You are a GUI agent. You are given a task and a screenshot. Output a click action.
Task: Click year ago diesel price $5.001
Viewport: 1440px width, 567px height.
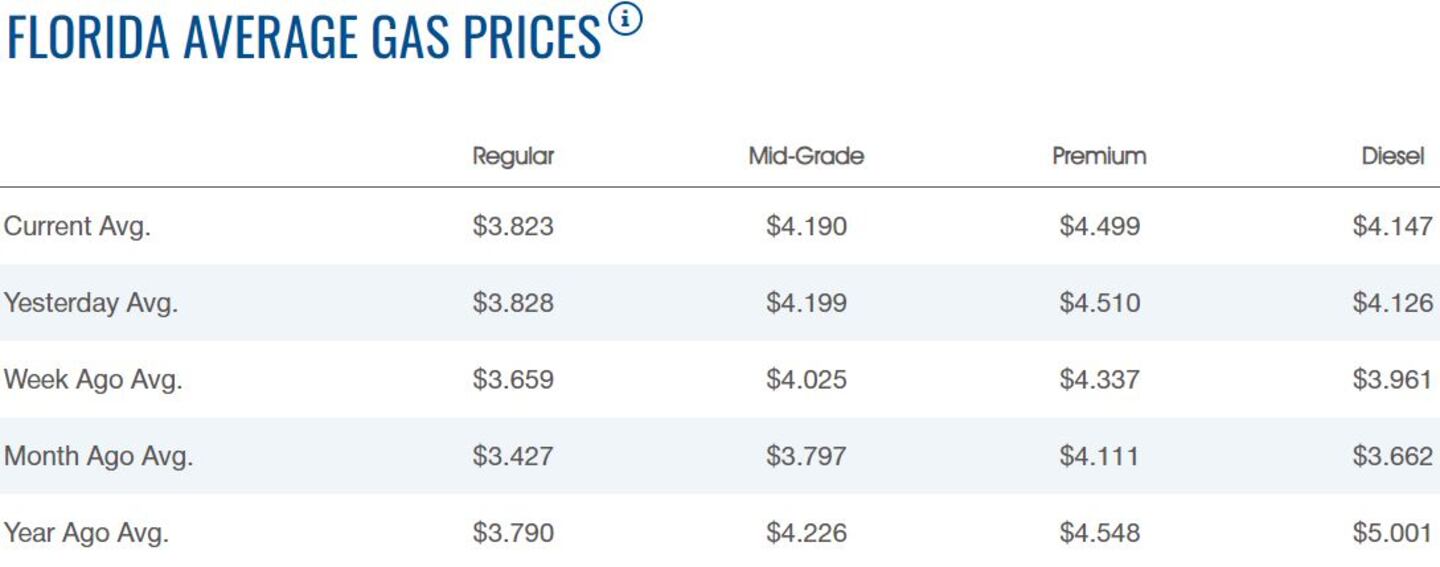(x=1392, y=533)
